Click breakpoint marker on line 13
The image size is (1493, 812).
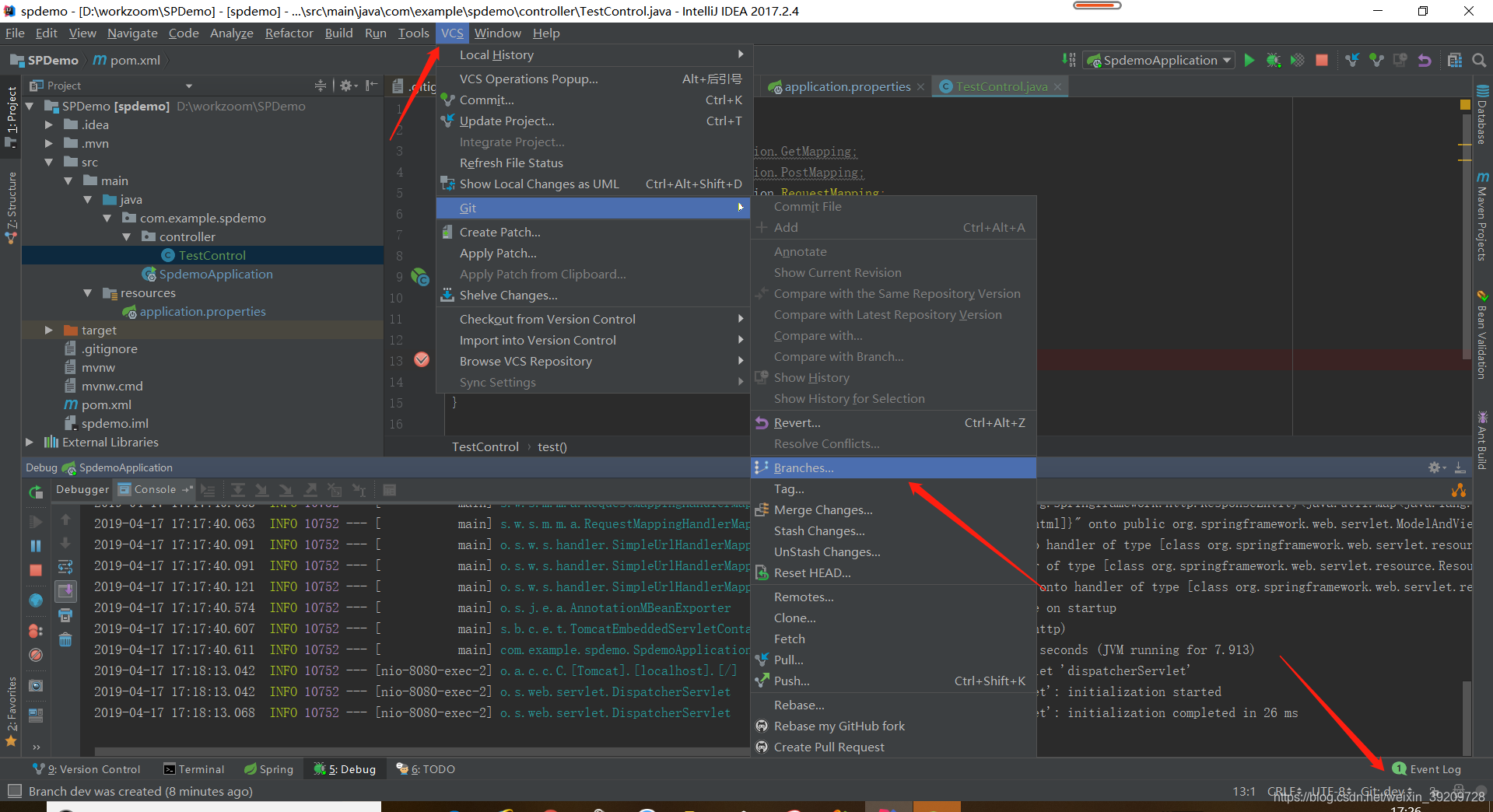coord(422,359)
